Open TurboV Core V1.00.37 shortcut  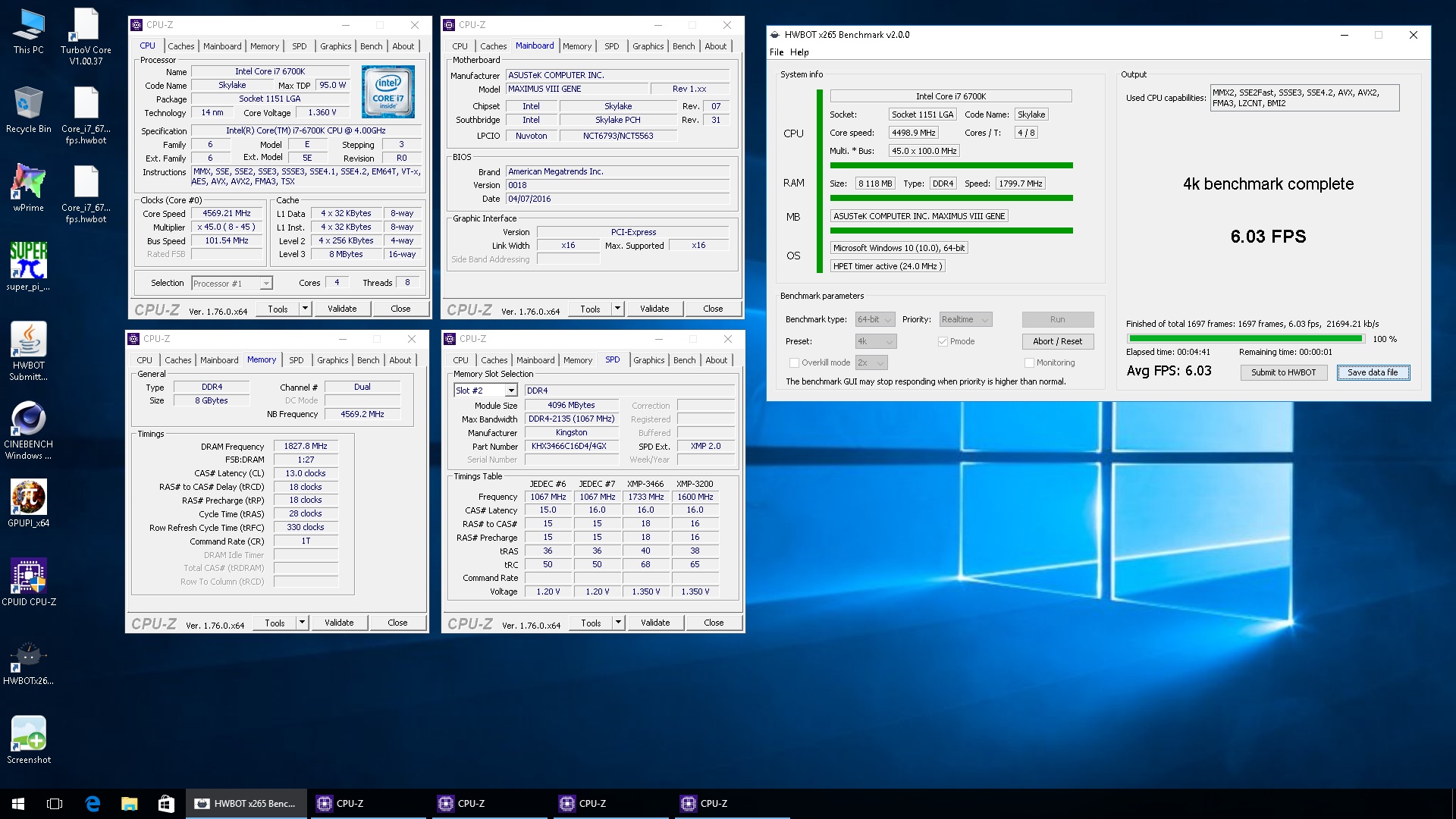pyautogui.click(x=86, y=36)
